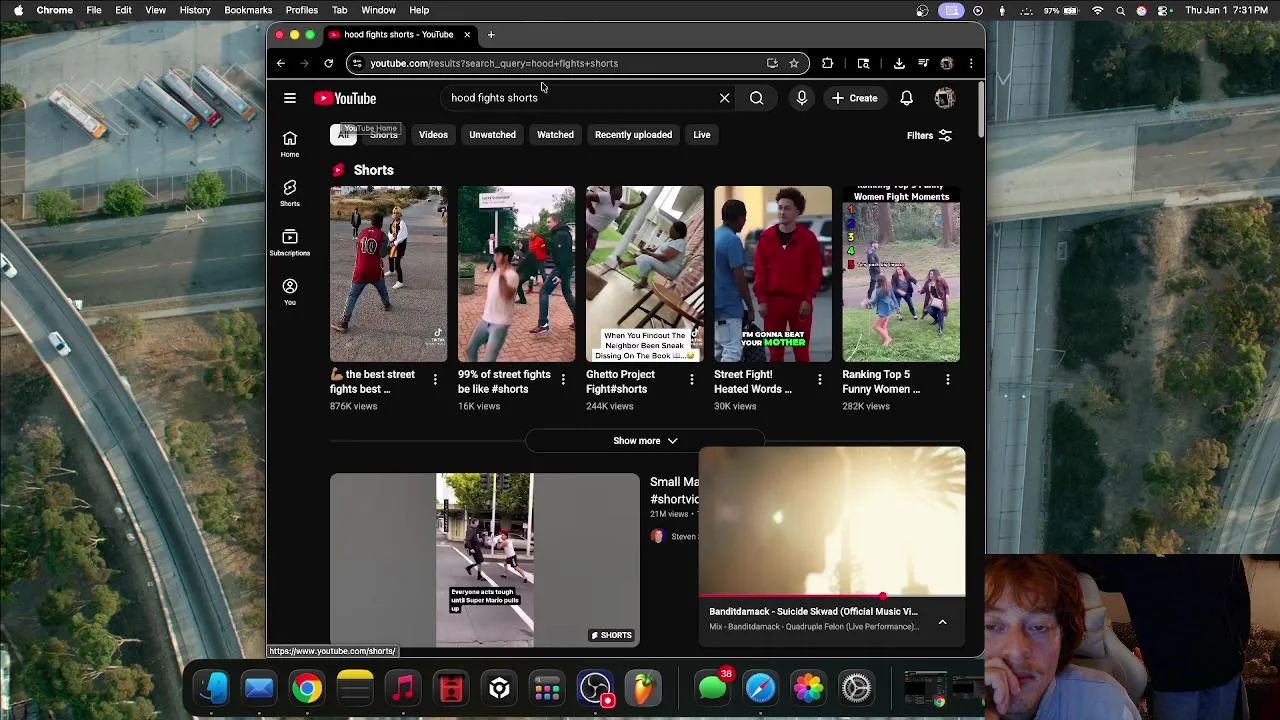The height and width of the screenshot is (720, 1280).
Task: Open Super Mario fight video thumbnail
Action: [x=484, y=560]
